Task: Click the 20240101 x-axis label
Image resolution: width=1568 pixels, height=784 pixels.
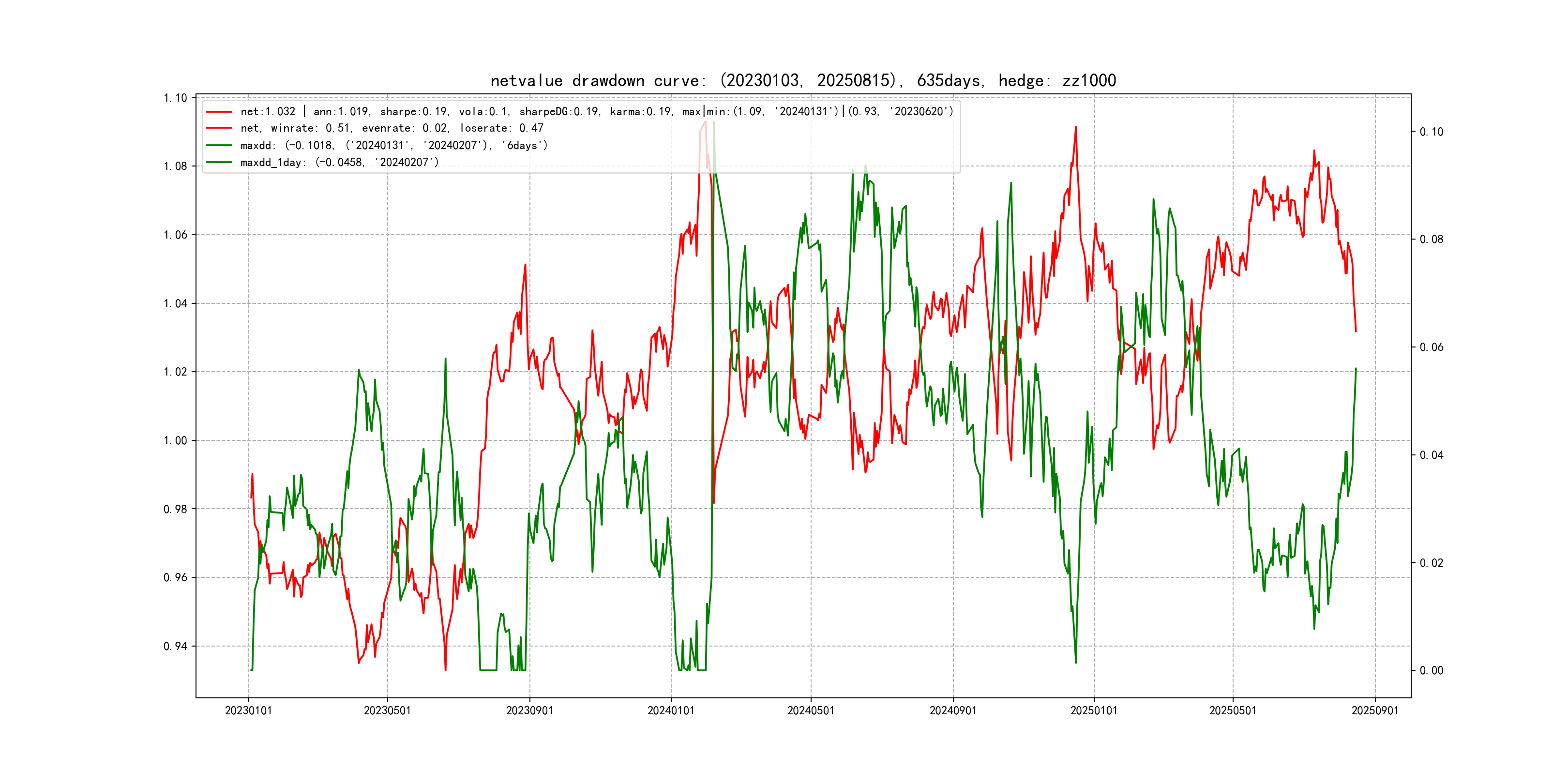Action: pyautogui.click(x=671, y=710)
